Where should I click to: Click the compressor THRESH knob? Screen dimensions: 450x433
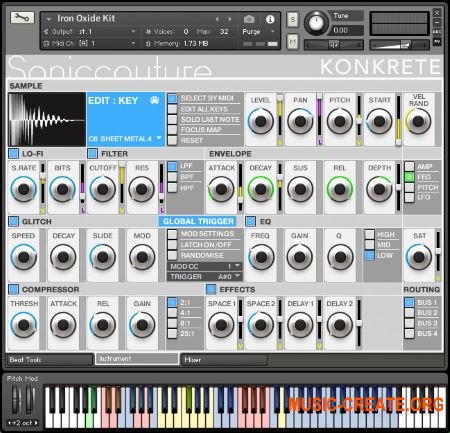24,325
